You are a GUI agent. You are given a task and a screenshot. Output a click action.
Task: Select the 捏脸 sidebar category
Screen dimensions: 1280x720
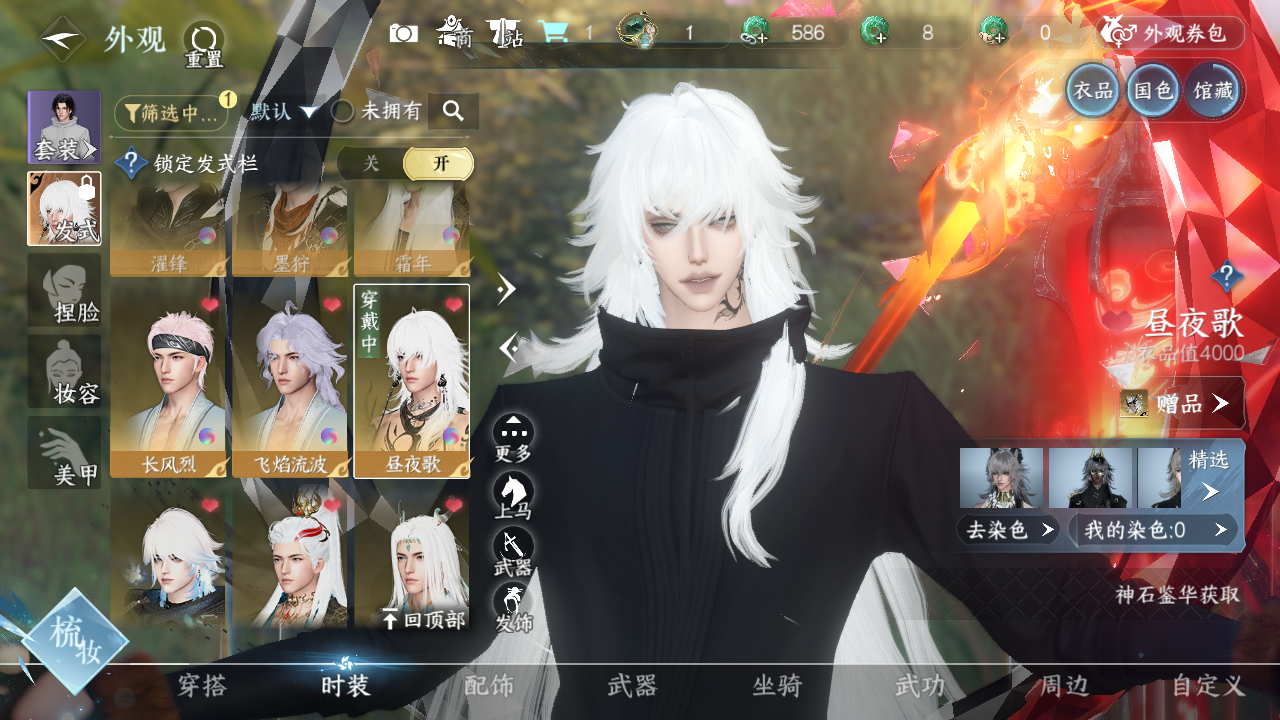pyautogui.click(x=64, y=290)
